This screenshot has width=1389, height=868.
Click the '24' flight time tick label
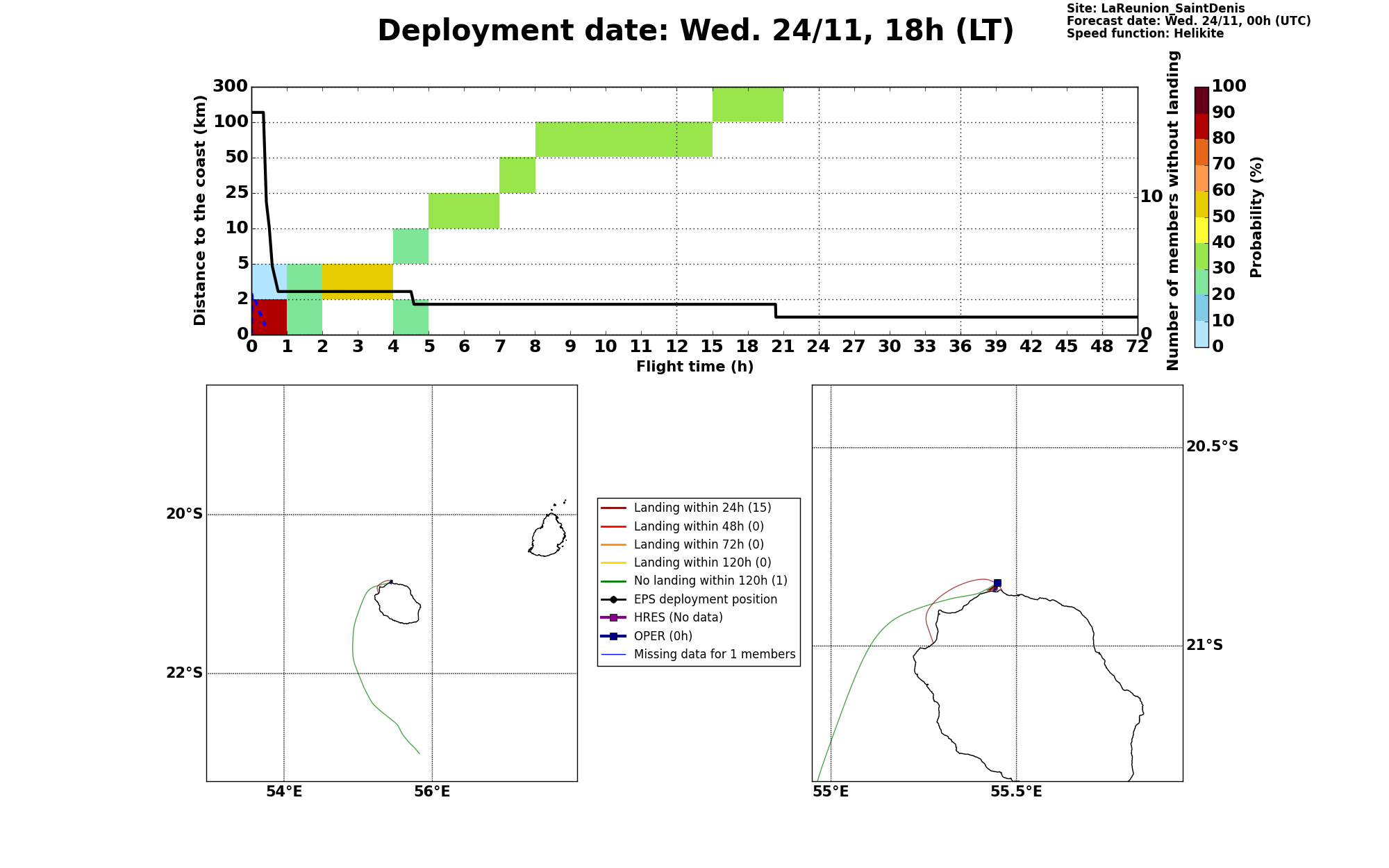click(x=819, y=346)
